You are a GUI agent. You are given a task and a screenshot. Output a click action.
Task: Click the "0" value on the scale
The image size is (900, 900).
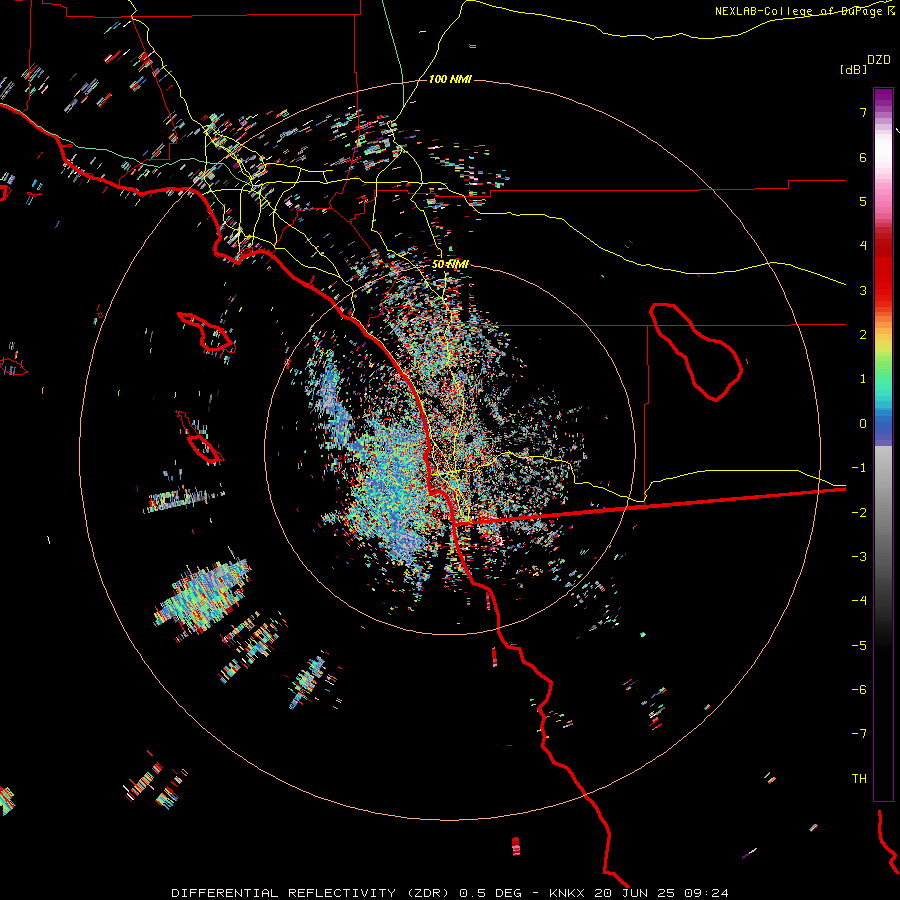[x=863, y=424]
